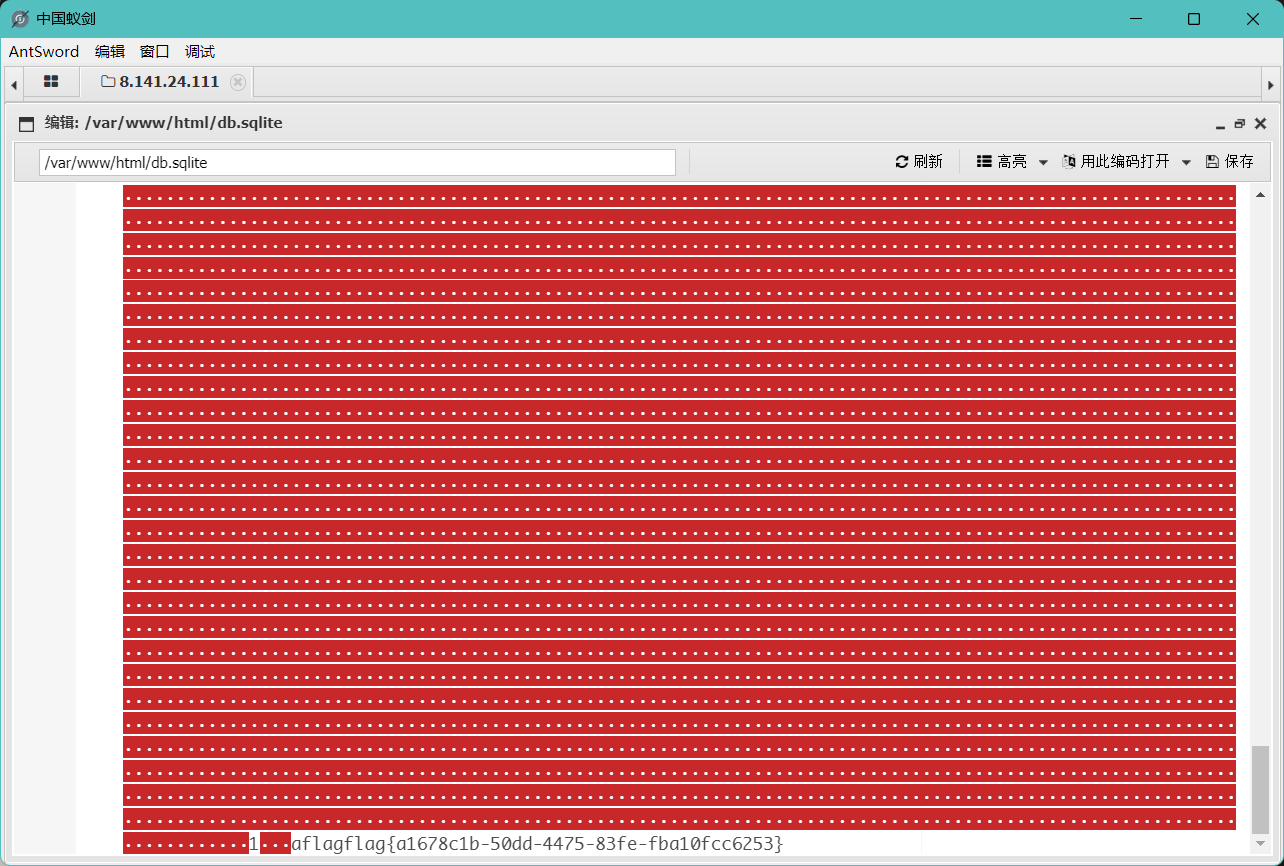Screen dimensions: 1284x866
Task: Click the AntSword logo in the title bar
Action: click(x=18, y=18)
